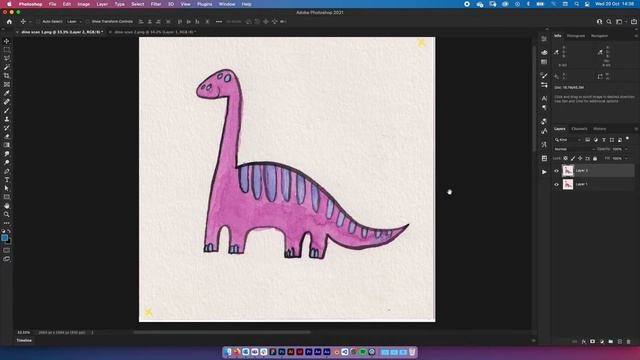Select the Dodge tool
Screen dimensions: 640x360
[7, 162]
